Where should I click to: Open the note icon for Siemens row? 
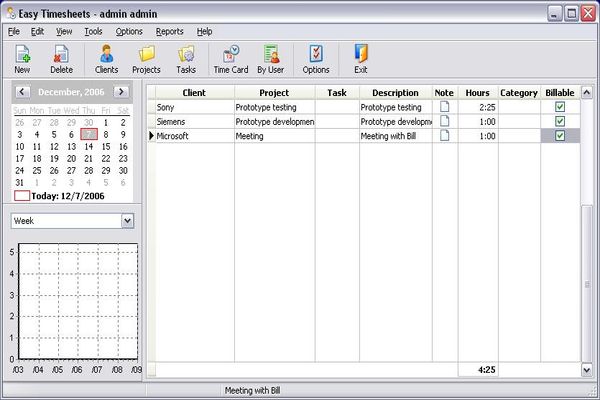coord(445,121)
